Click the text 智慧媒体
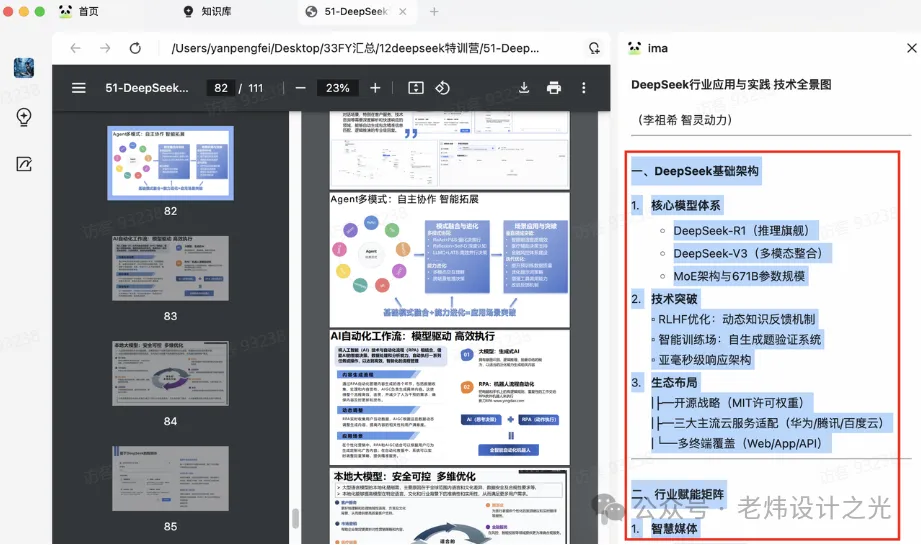The image size is (921, 545). tap(674, 529)
